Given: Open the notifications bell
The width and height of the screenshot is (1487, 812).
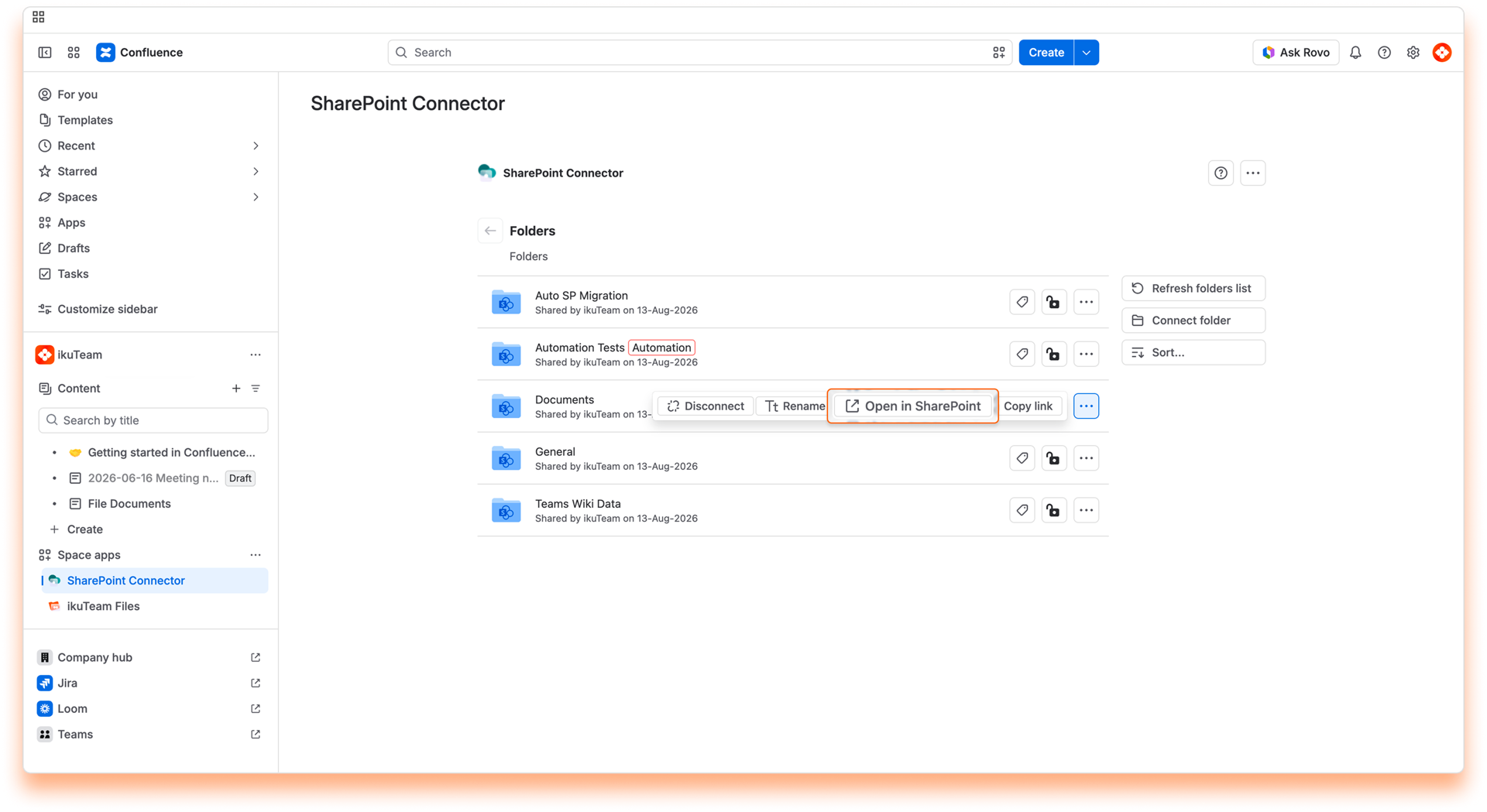Looking at the screenshot, I should click(x=1355, y=53).
